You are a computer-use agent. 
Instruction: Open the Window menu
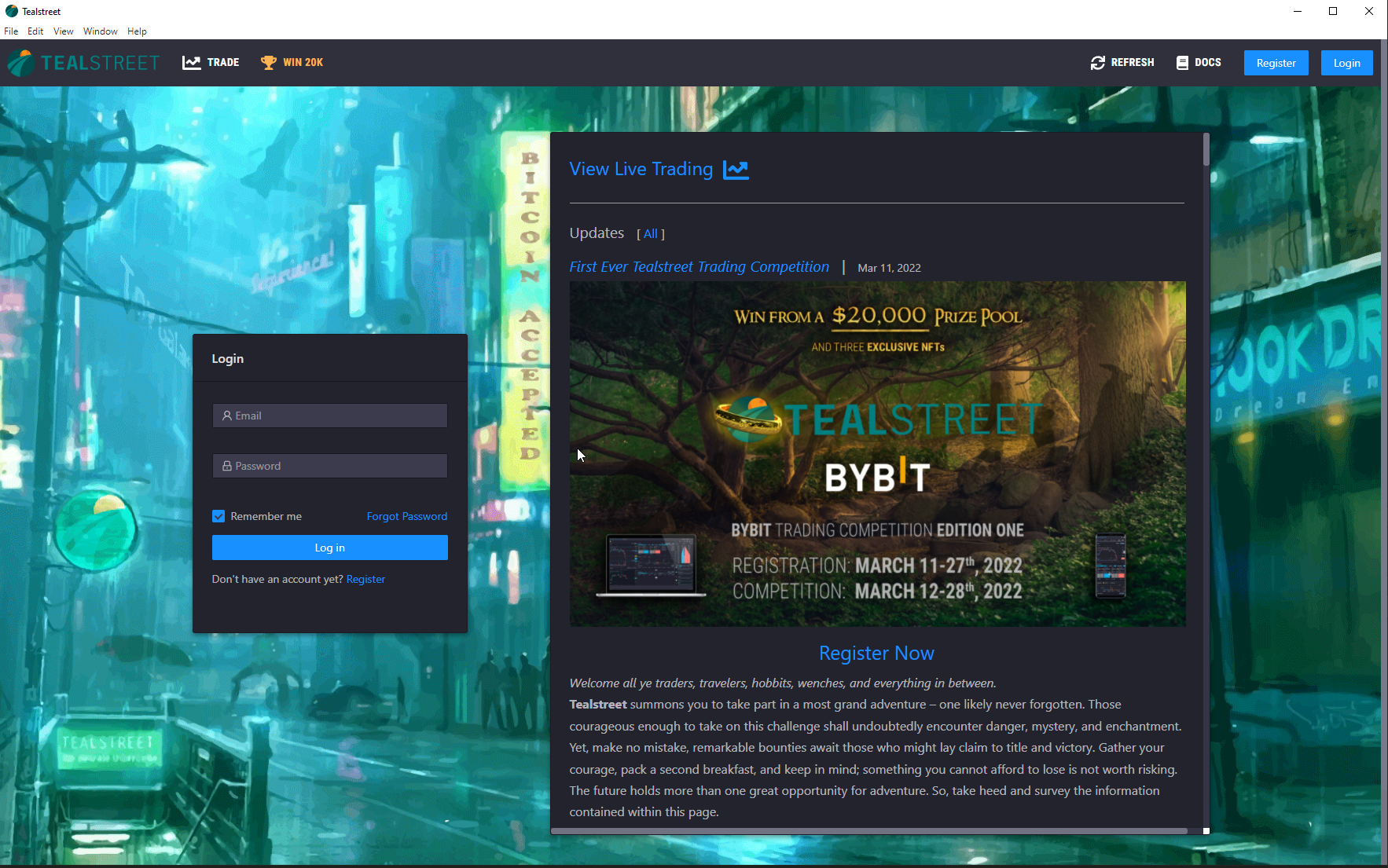coord(101,31)
